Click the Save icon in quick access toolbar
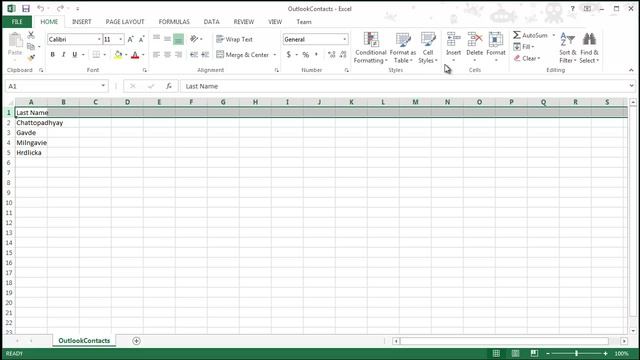 [26, 9]
